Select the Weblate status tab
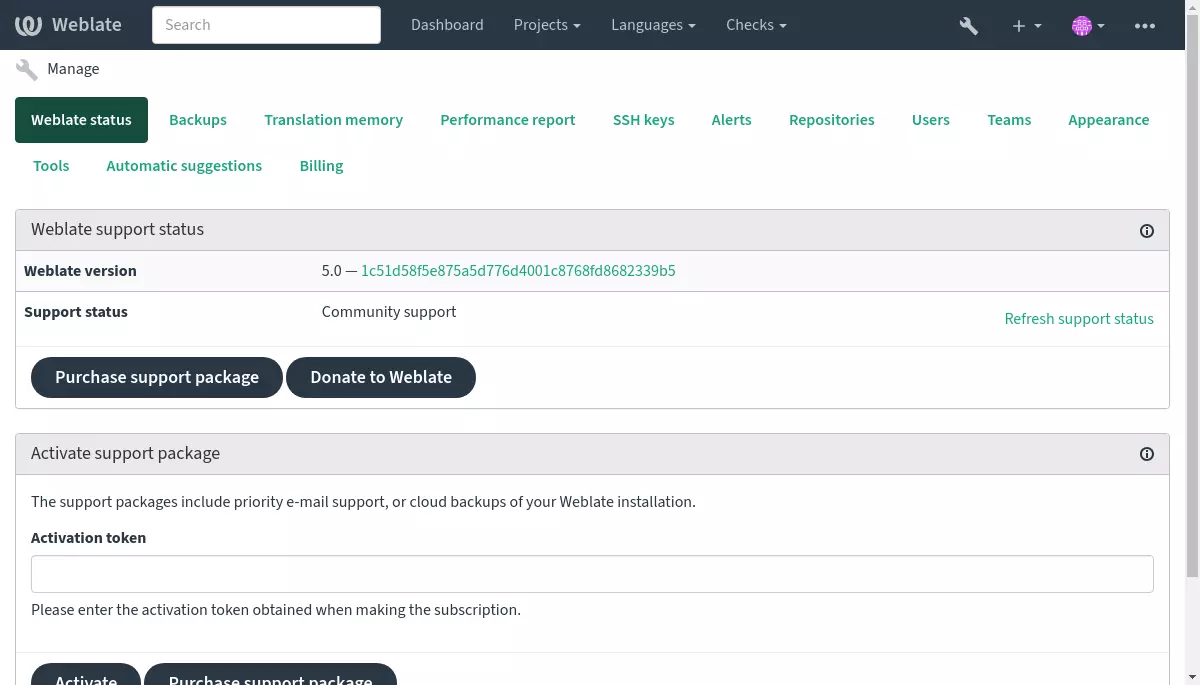Image resolution: width=1200 pixels, height=685 pixels. (x=81, y=120)
